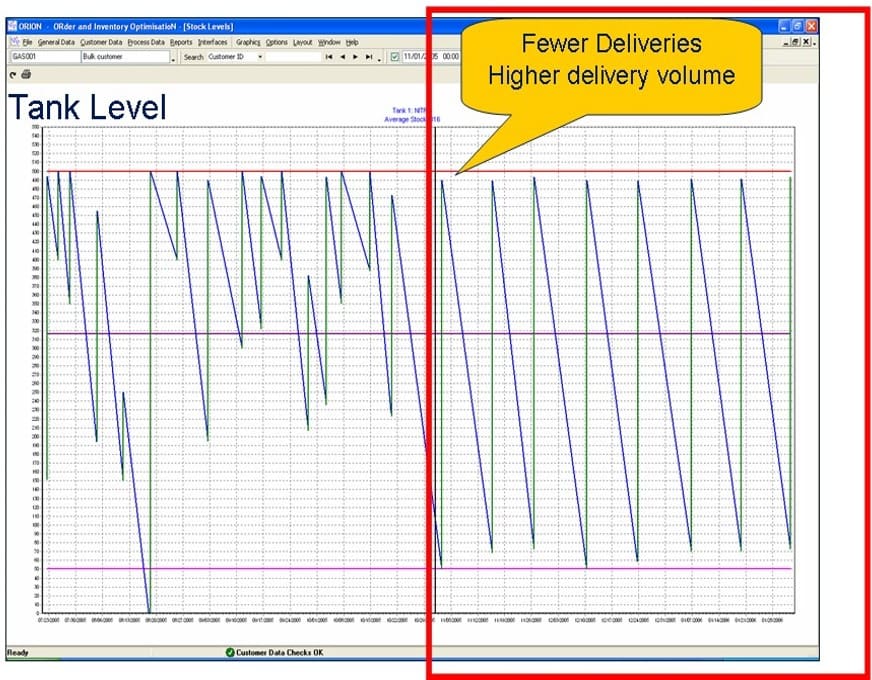Open the Graphics menu
This screenshot has width=872, height=680.
coord(247,42)
